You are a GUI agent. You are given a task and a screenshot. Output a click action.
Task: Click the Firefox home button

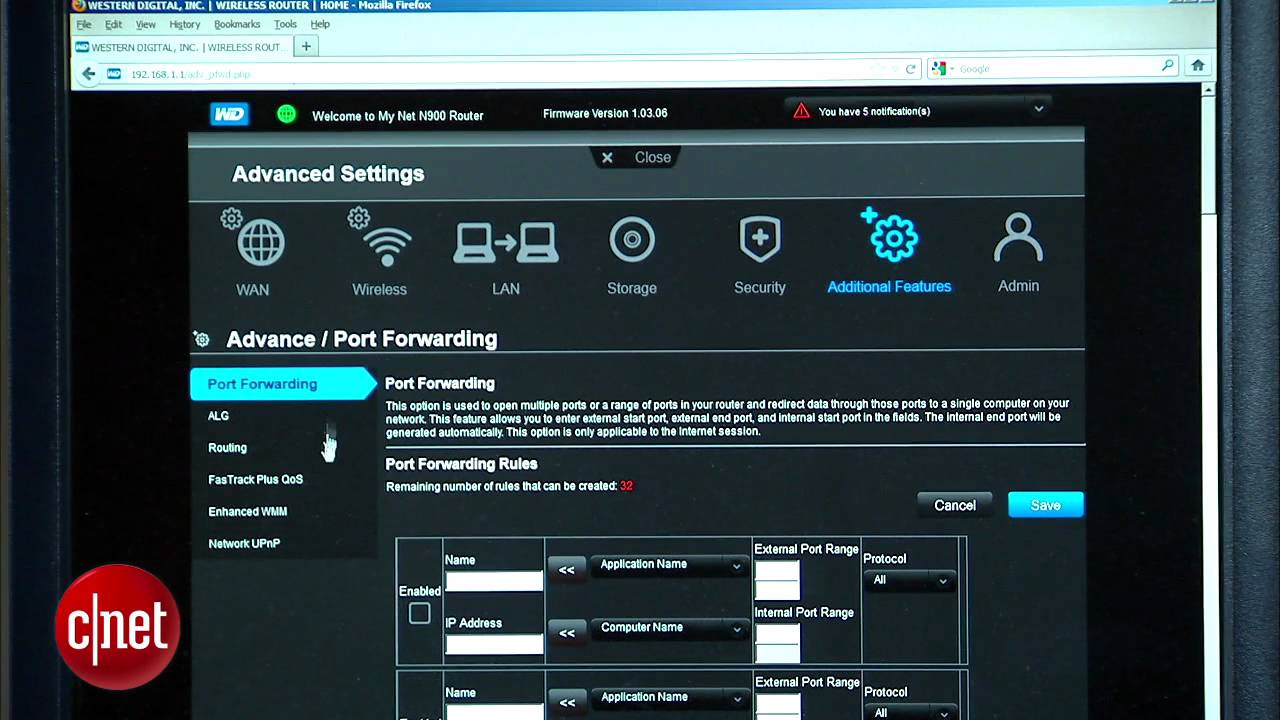coord(1198,66)
